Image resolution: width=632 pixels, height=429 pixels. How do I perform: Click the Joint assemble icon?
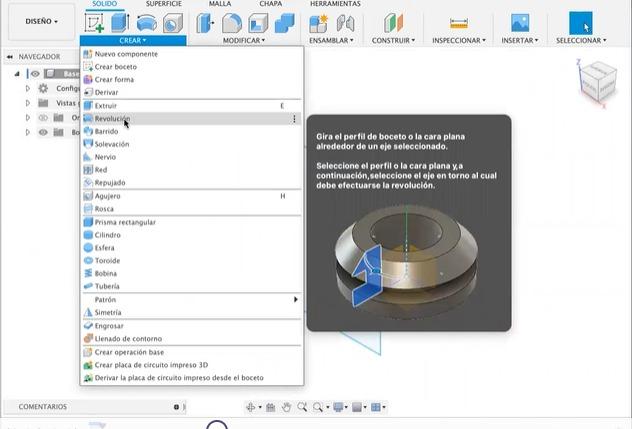(345, 23)
